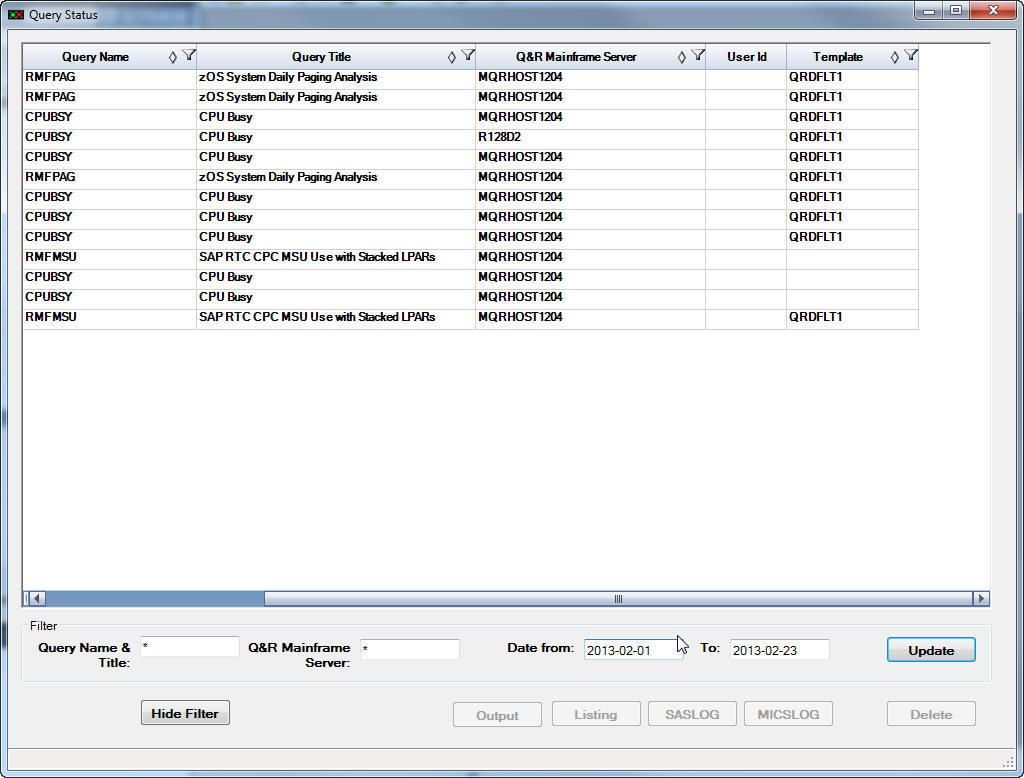Image resolution: width=1024 pixels, height=778 pixels.
Task: Select MQRHOST1204 in the RMFMSU row with QRDFLT1
Action: 590,317
